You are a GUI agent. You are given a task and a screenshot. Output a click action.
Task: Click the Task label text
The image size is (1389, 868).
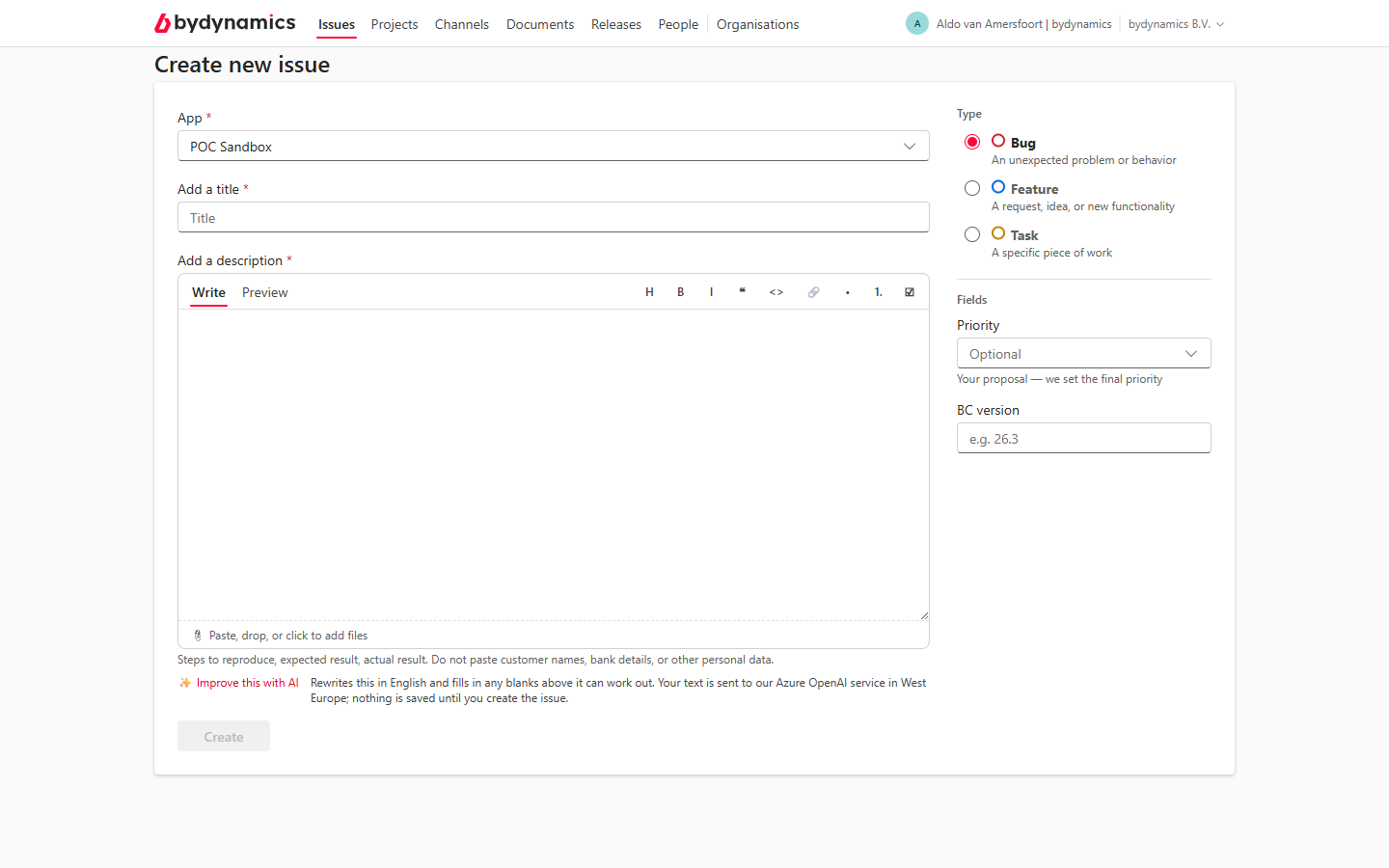1024,235
